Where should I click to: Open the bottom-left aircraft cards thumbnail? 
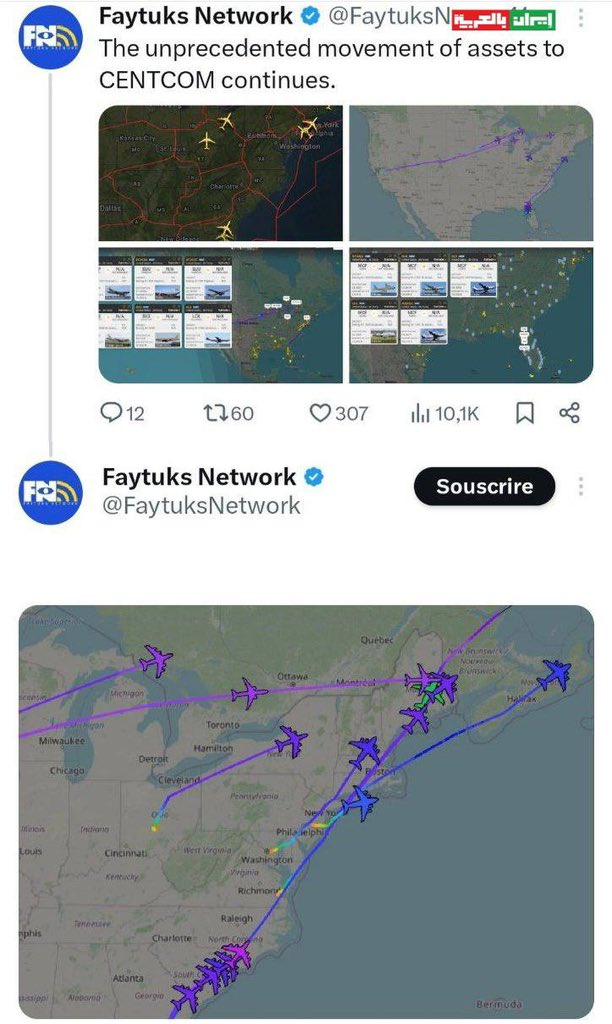pos(220,315)
